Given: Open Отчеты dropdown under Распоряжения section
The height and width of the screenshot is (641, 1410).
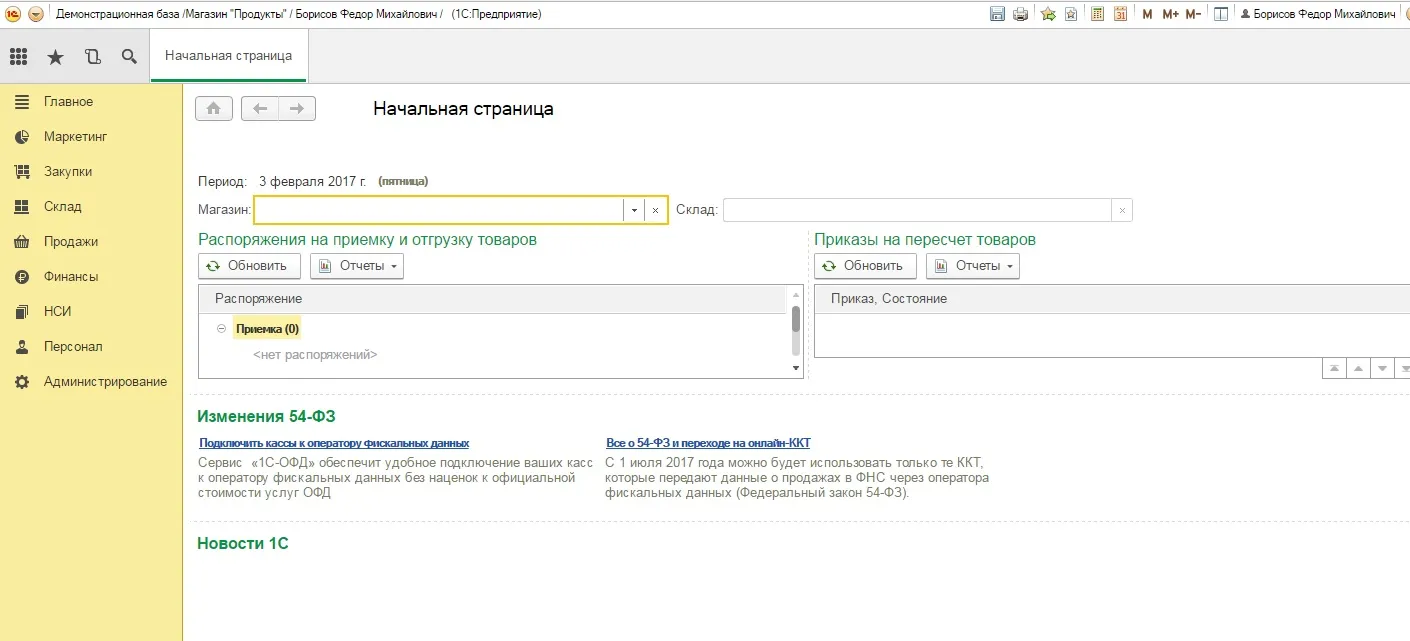Looking at the screenshot, I should tap(357, 266).
